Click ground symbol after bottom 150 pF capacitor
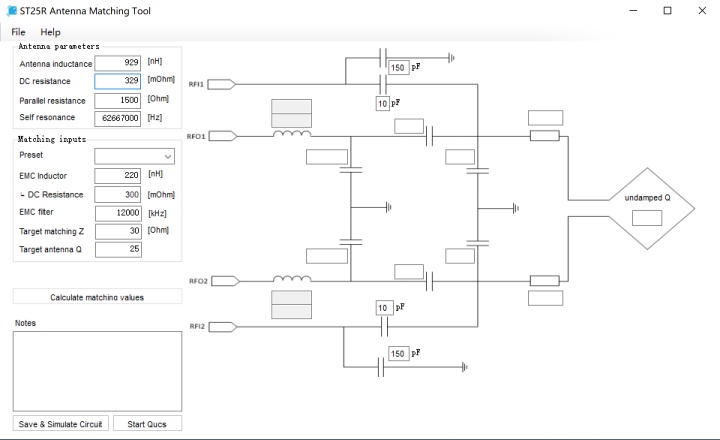Viewport: 720px width, 440px height. pyautogui.click(x=465, y=367)
